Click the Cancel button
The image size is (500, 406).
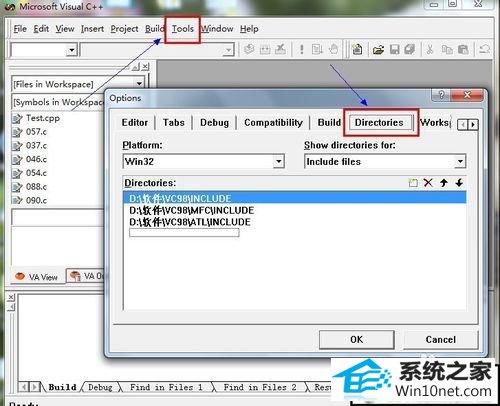point(441,339)
